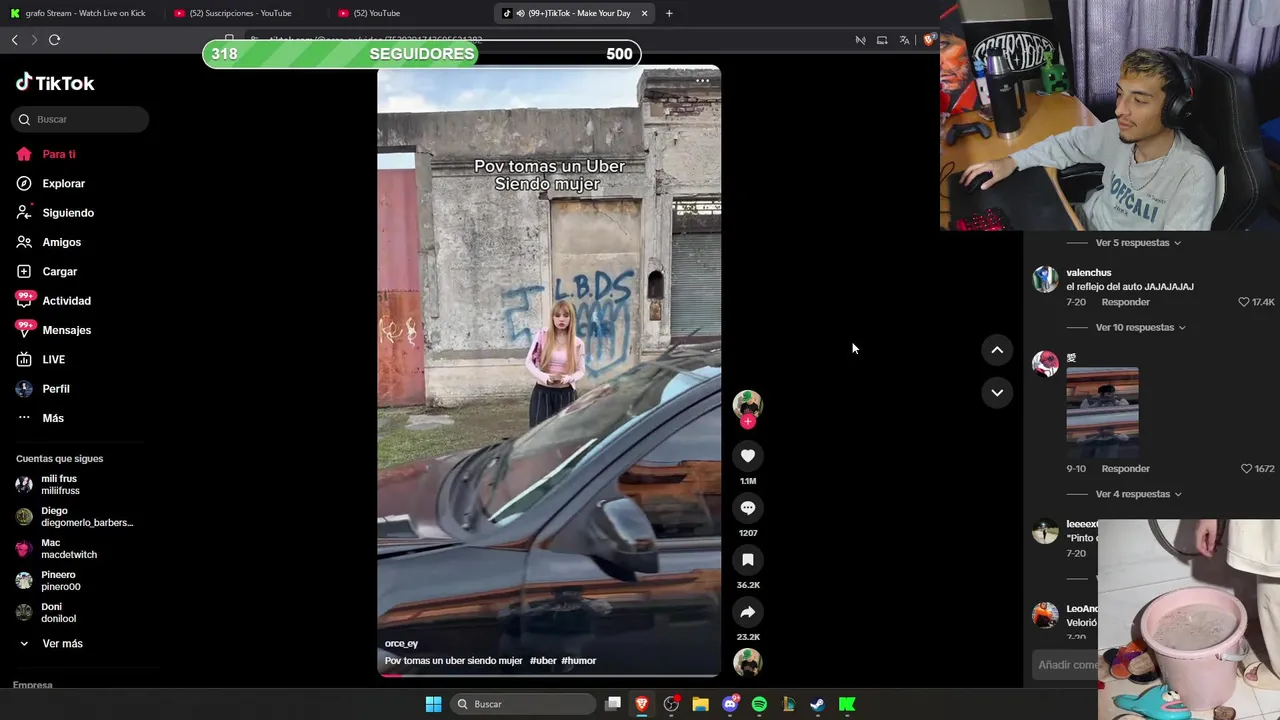Open Explorar in TikTok sidebar

click(x=63, y=183)
